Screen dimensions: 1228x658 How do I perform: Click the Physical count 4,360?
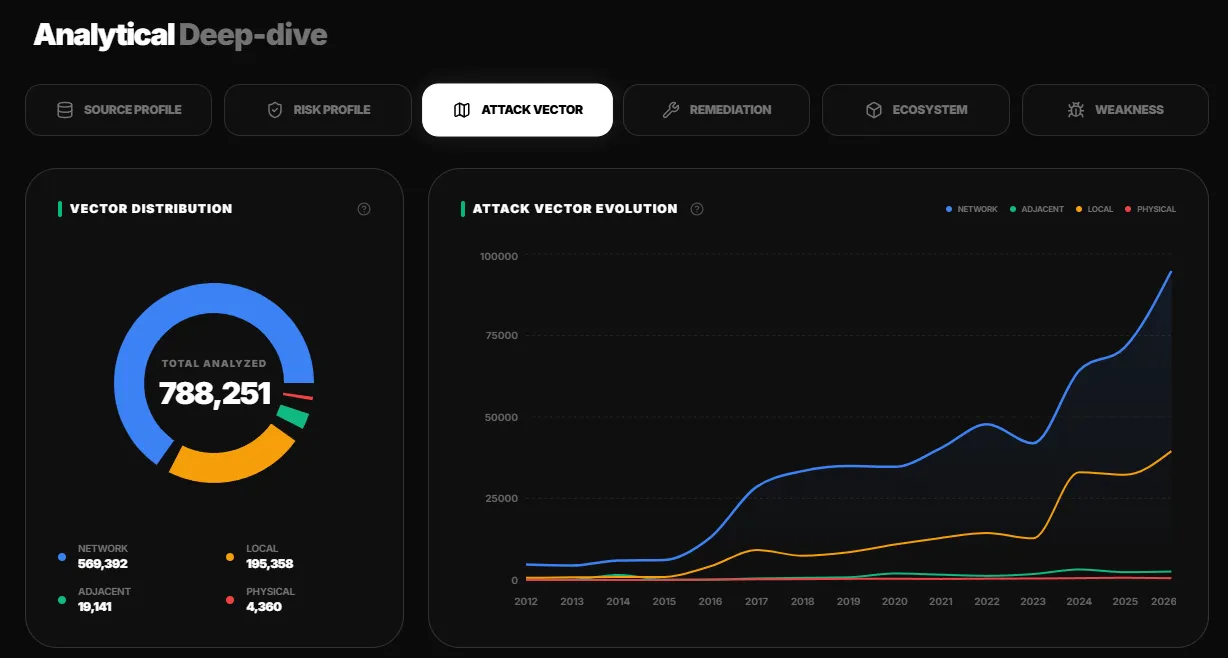tap(264, 607)
